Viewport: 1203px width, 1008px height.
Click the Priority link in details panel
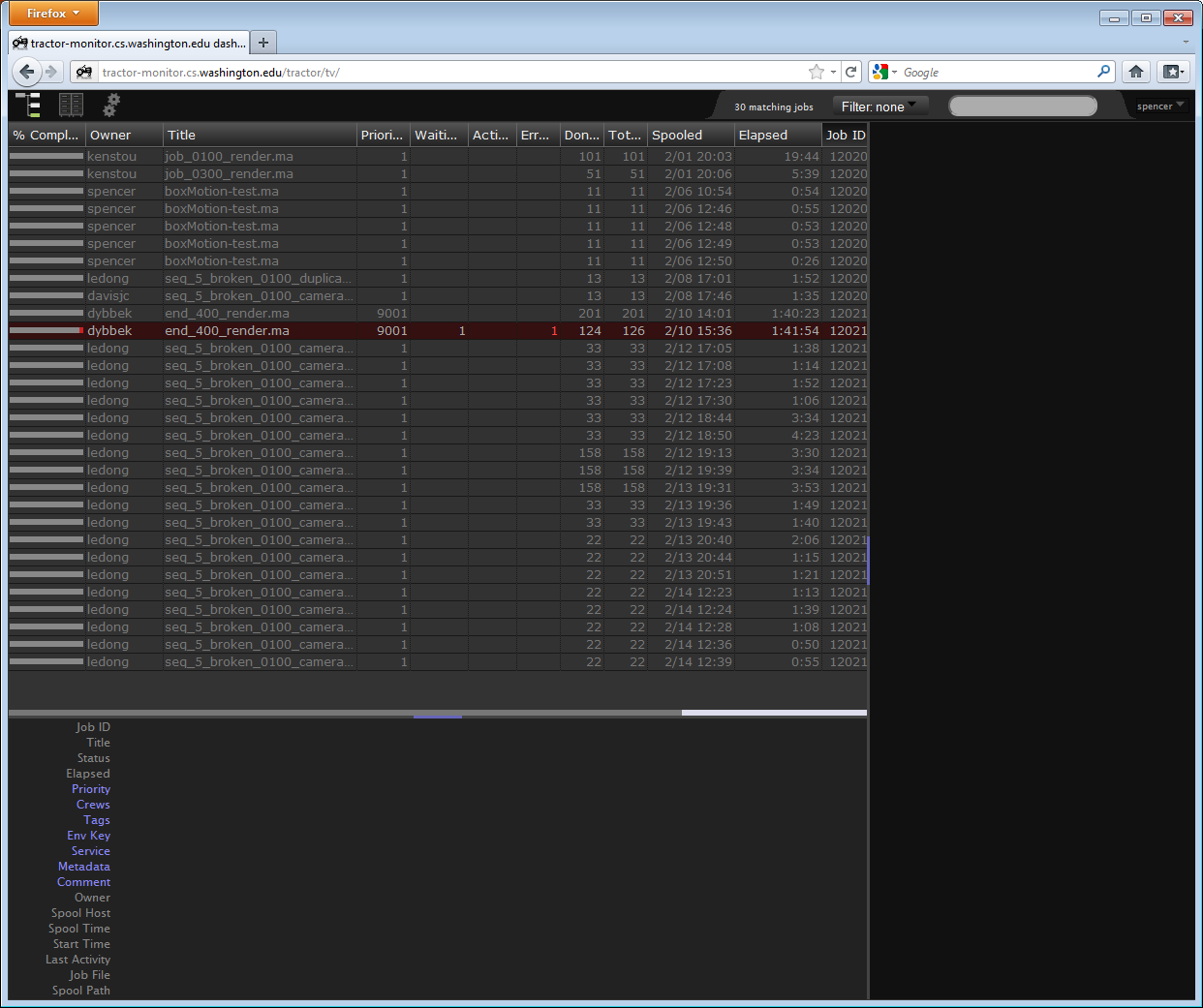[91, 789]
